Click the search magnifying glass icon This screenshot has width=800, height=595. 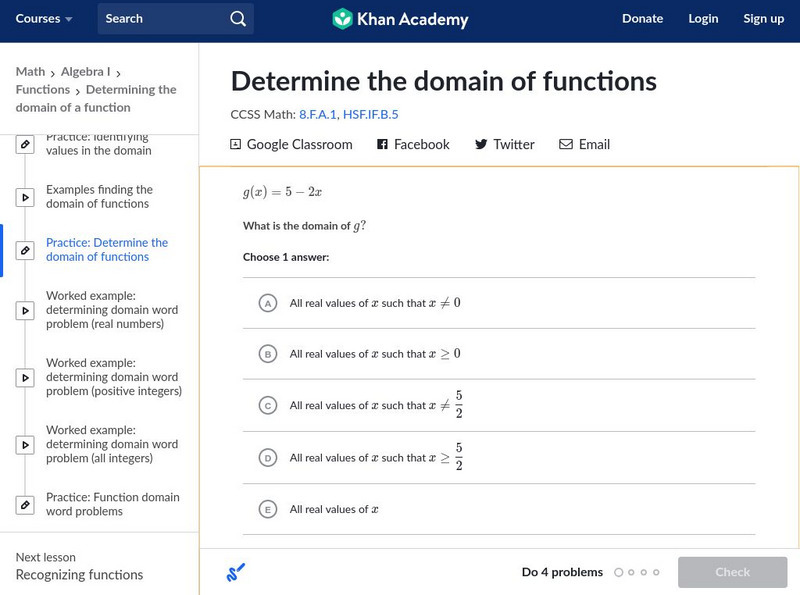point(237,18)
